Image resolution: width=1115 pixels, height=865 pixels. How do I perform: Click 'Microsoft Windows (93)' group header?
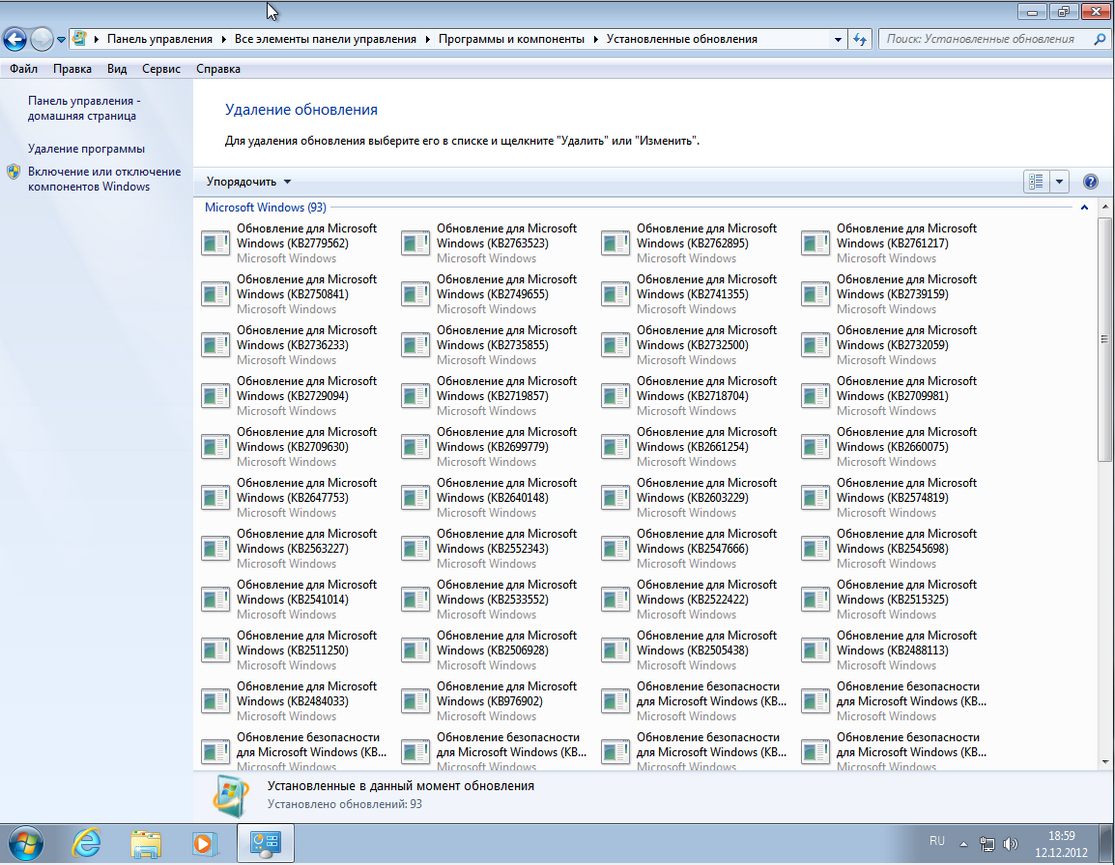(x=265, y=207)
